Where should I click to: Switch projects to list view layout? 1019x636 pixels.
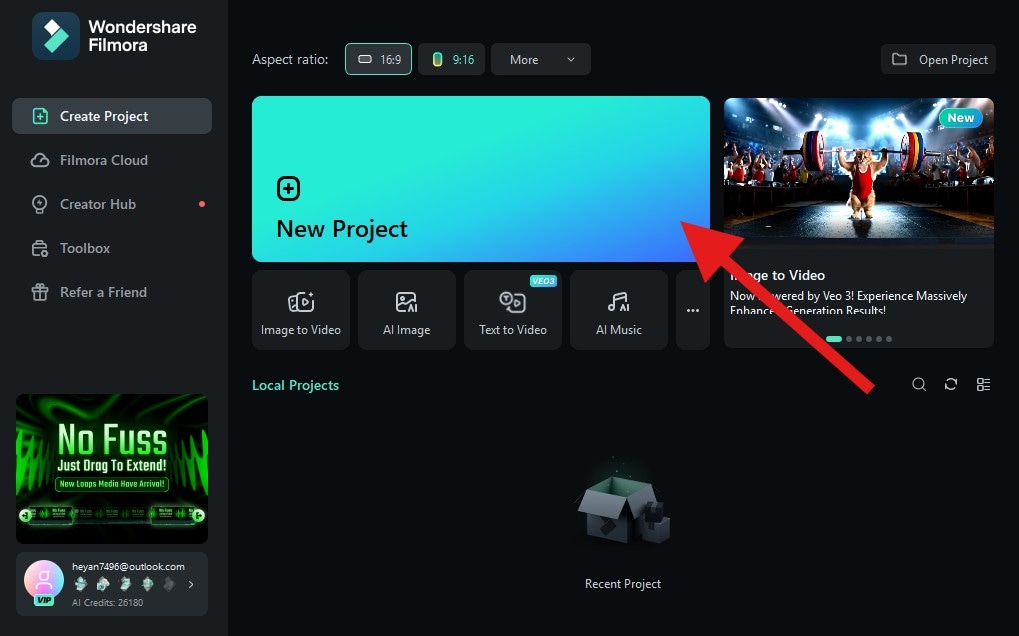(983, 384)
